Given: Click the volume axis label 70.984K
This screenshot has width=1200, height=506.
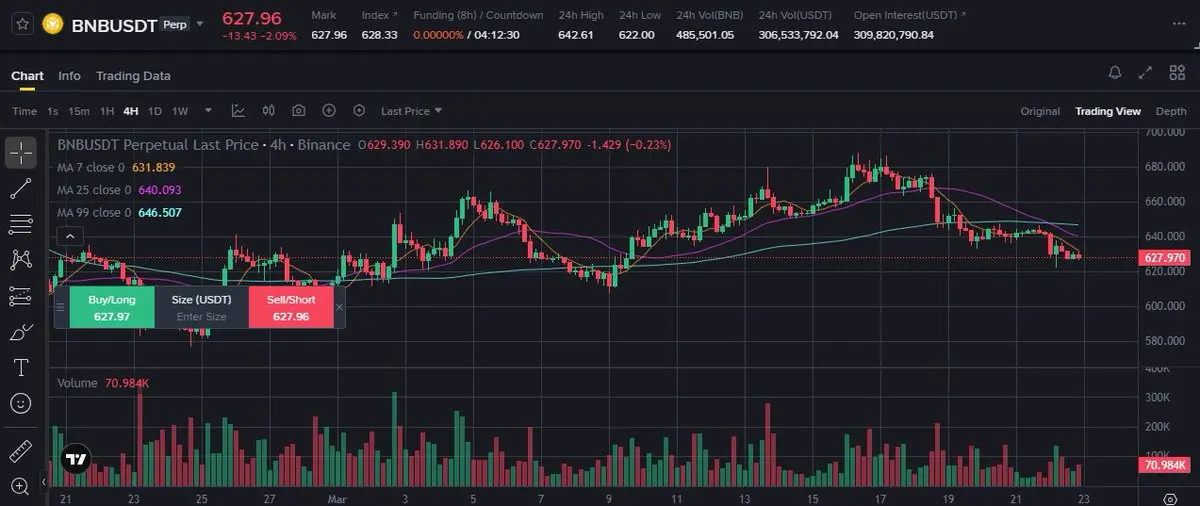Looking at the screenshot, I should point(1164,465).
